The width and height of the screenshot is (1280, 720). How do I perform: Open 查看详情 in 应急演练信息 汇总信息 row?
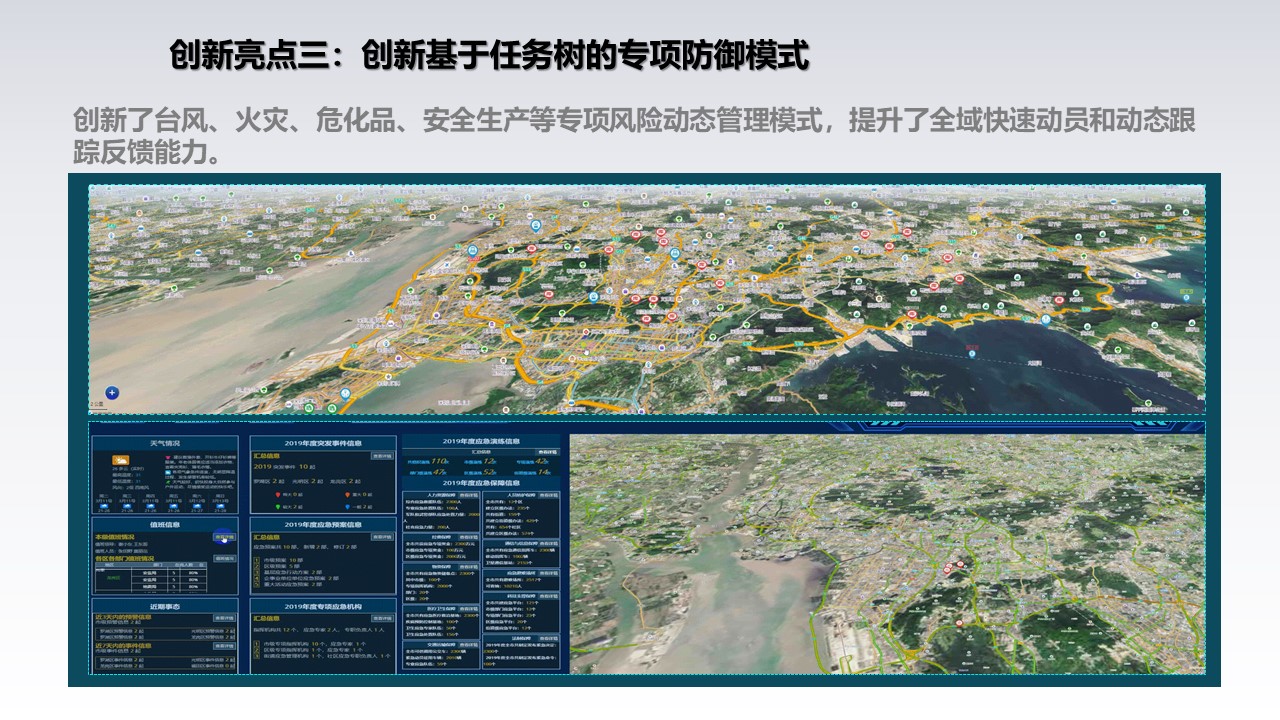(x=547, y=452)
